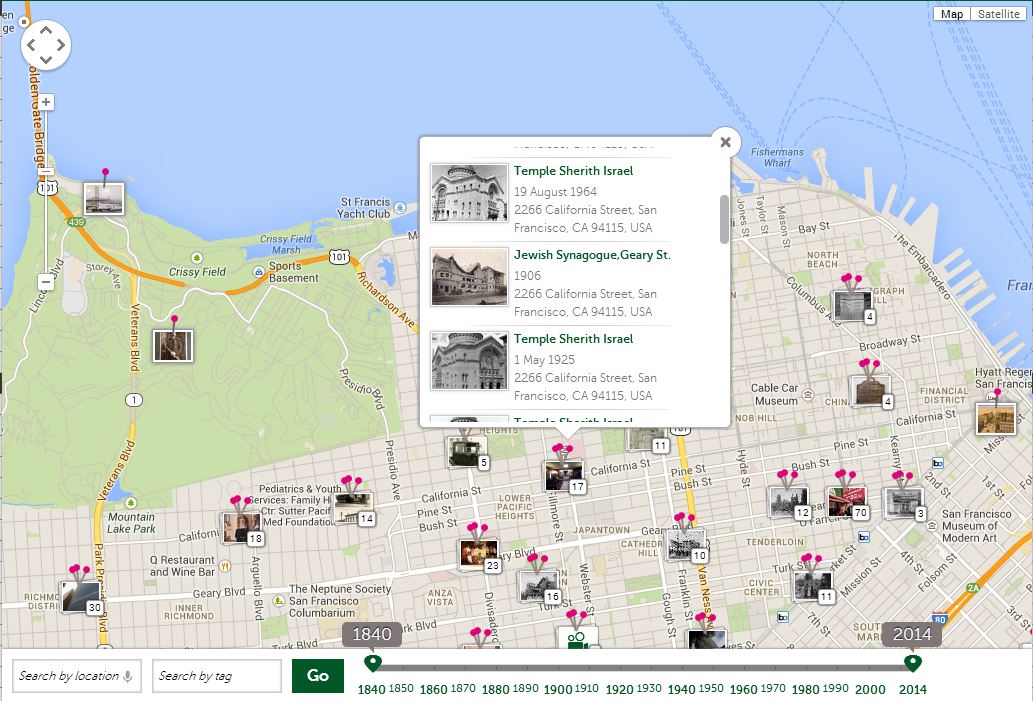Open the photo cluster marked 3
Screen dimensions: 1033x701
tap(904, 503)
